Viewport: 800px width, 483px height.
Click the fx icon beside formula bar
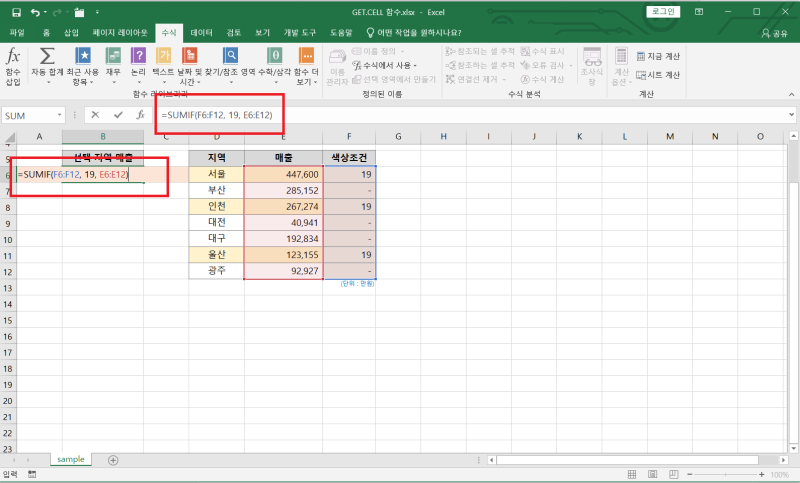pos(140,115)
